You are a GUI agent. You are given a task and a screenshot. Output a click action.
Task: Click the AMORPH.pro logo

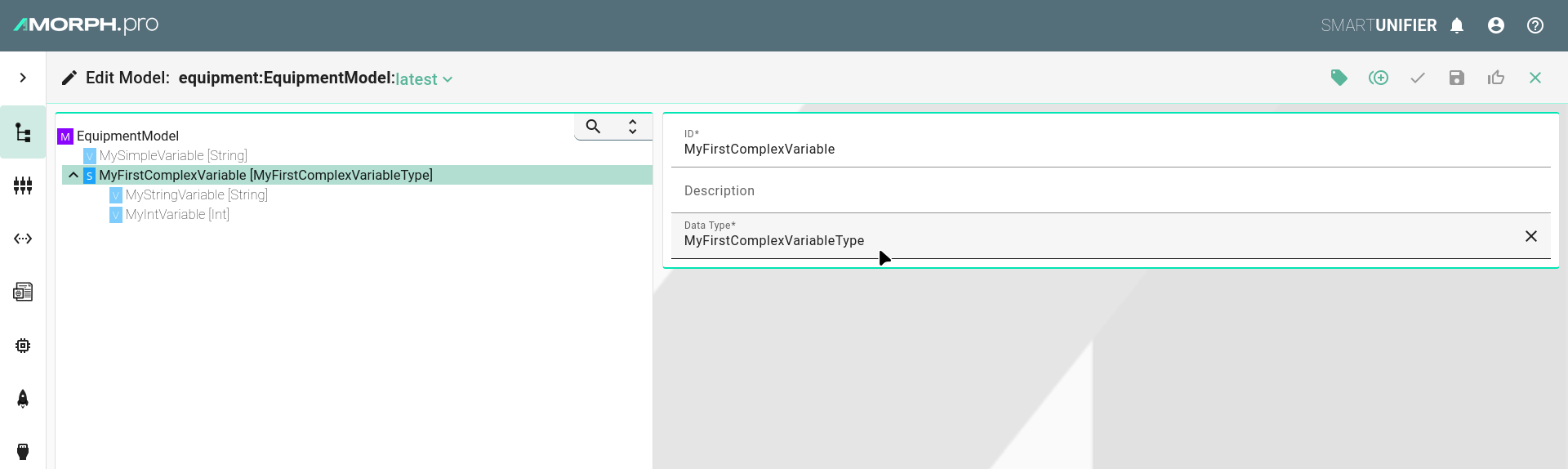[86, 25]
